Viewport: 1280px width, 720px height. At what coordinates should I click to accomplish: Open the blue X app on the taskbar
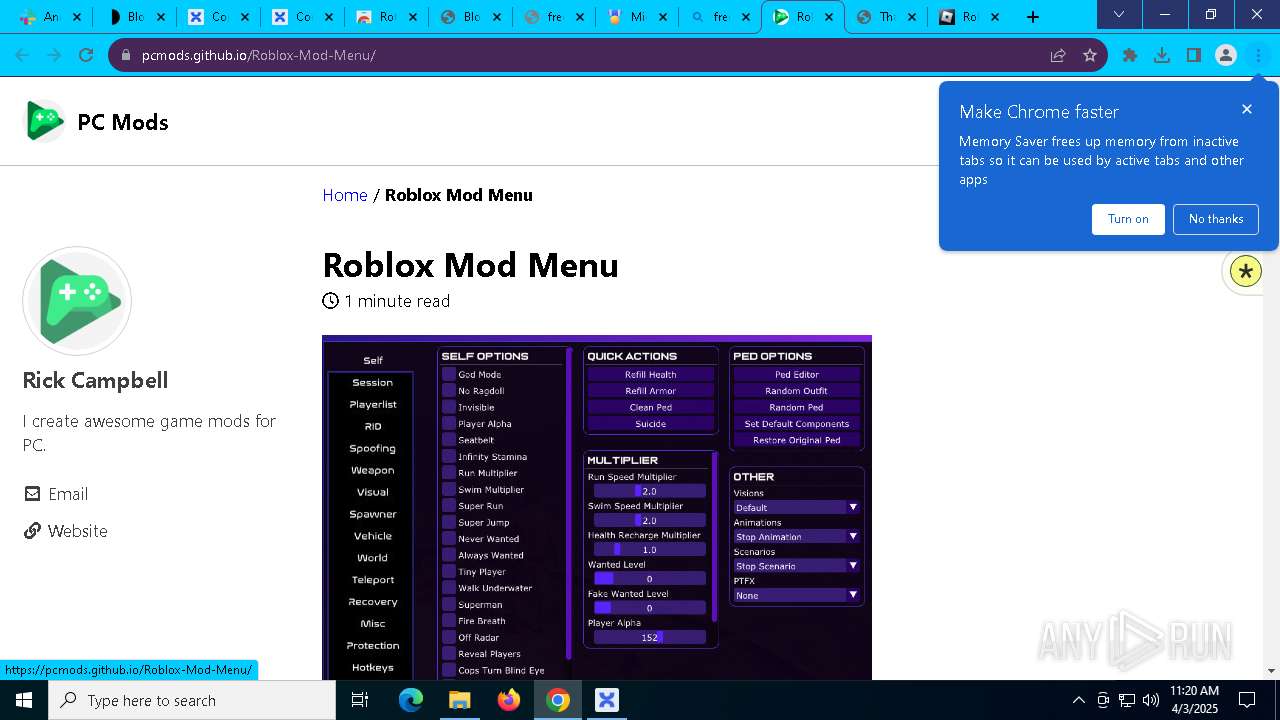pyautogui.click(x=607, y=700)
